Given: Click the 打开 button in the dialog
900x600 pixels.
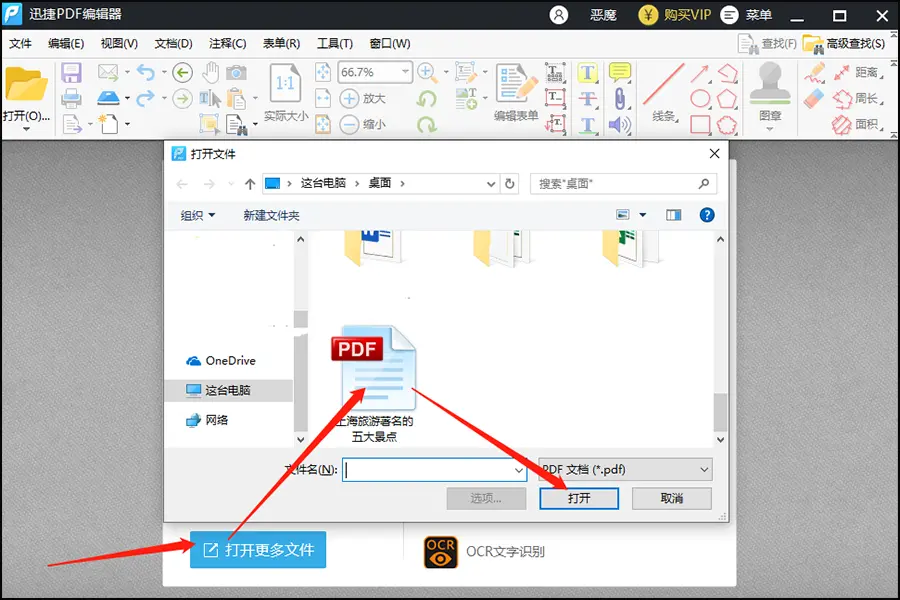Looking at the screenshot, I should coord(579,498).
